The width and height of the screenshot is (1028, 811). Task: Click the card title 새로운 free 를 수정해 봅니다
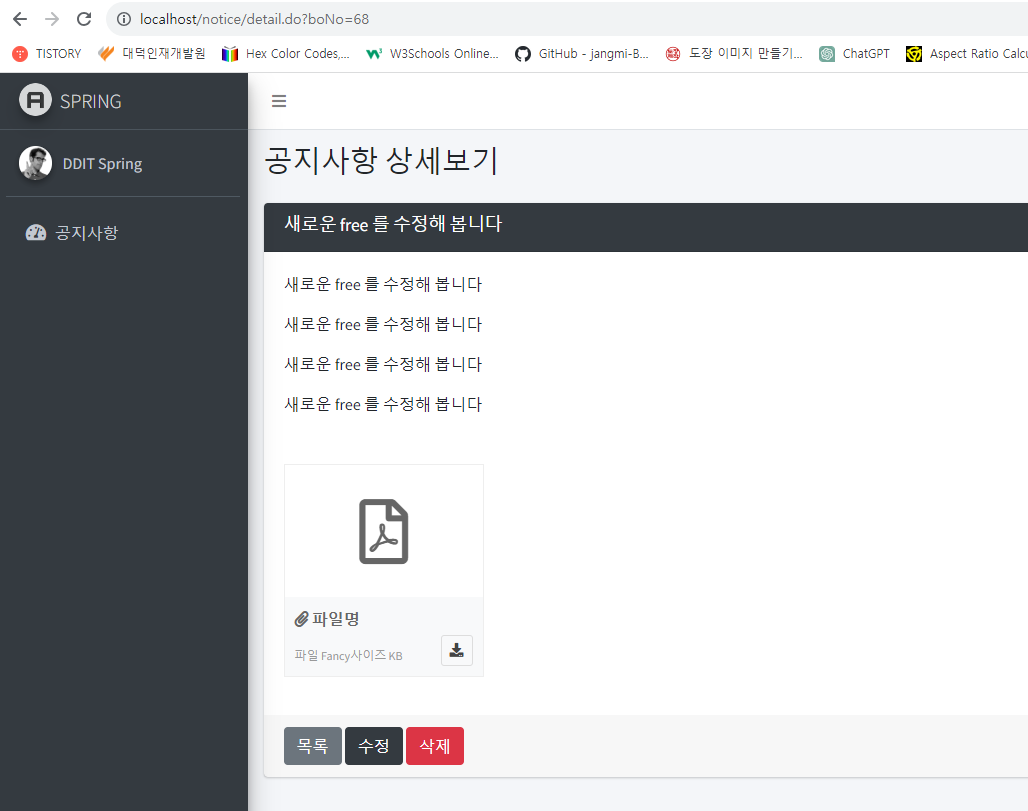[393, 224]
